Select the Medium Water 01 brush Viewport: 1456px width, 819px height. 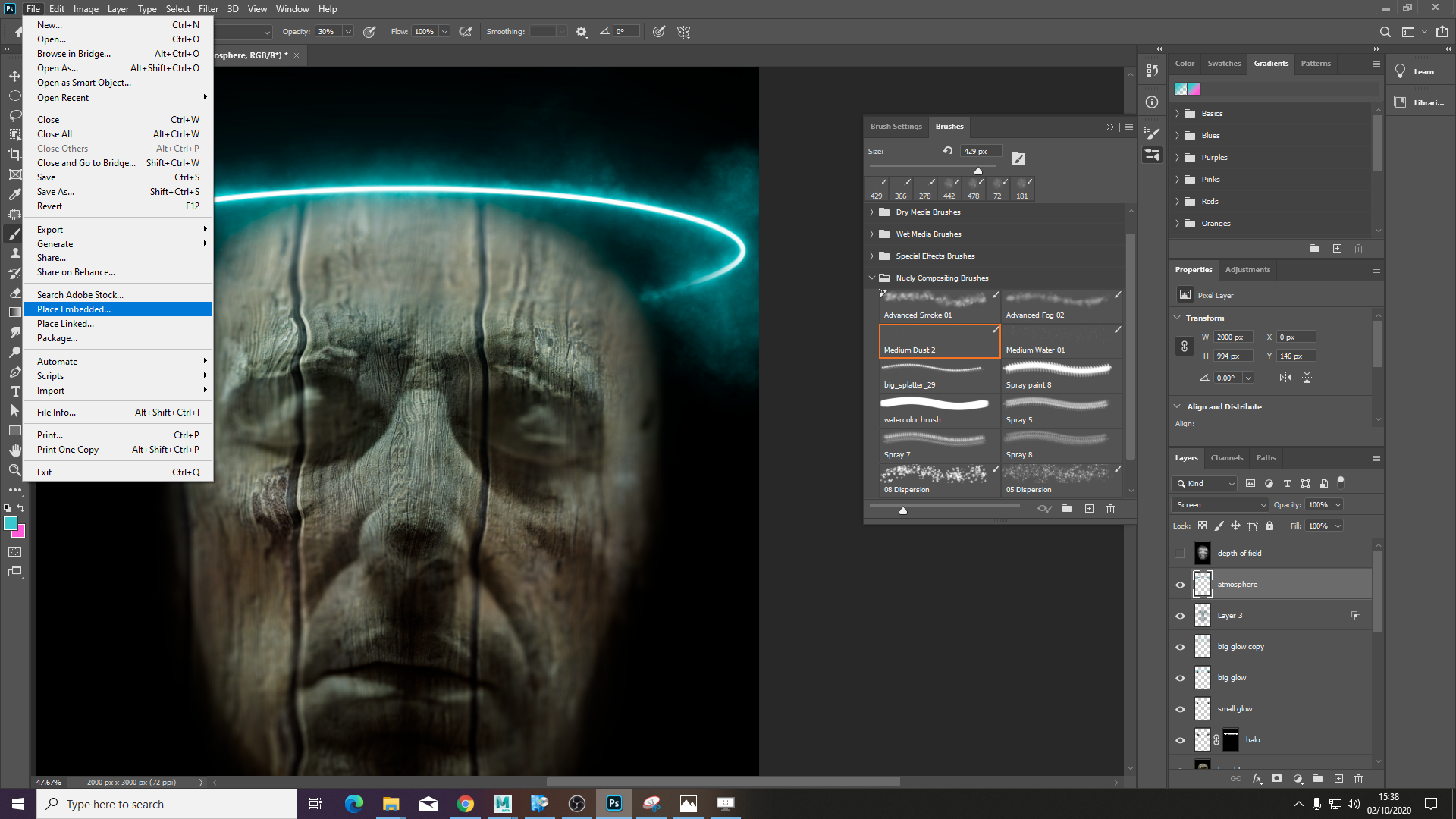(x=1062, y=341)
